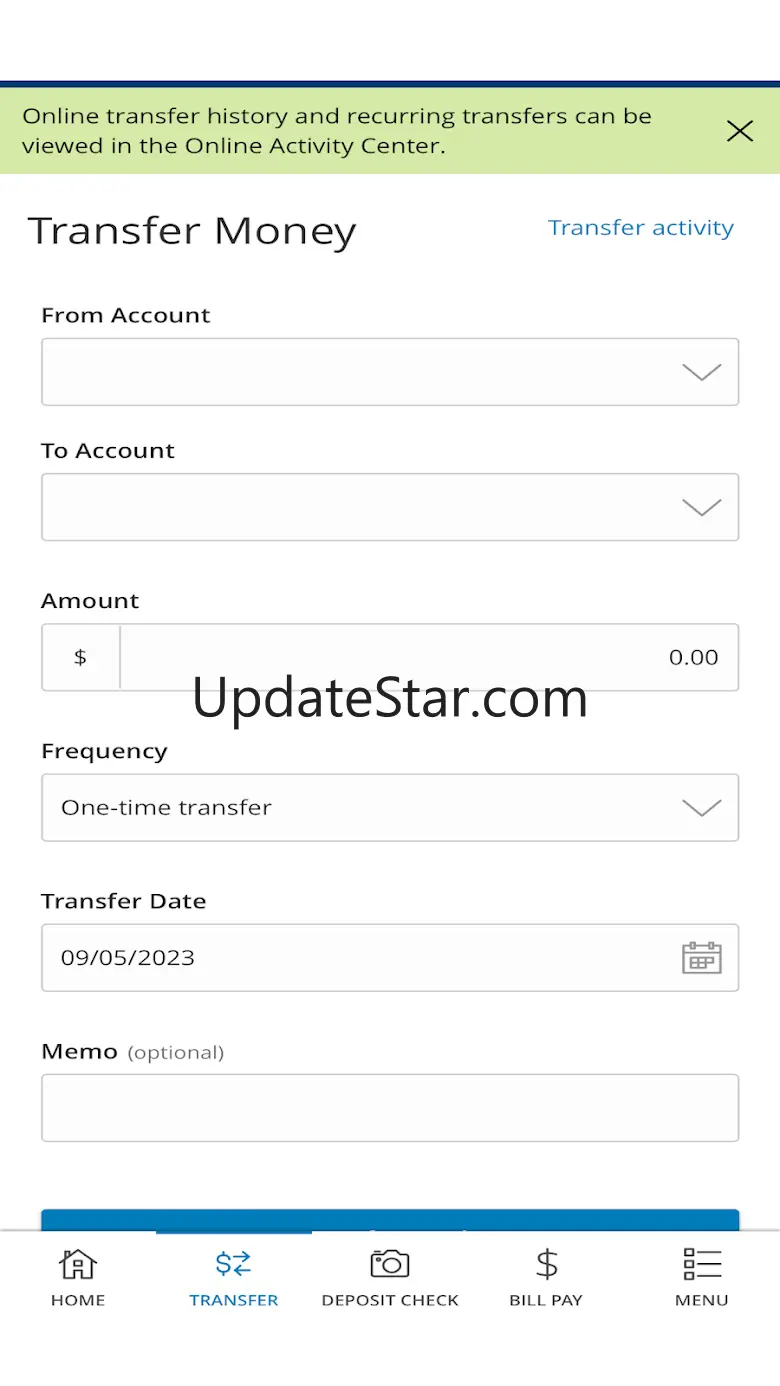Click the Amount input field showing 0.00
This screenshot has width=780, height=1386.
[x=429, y=657]
